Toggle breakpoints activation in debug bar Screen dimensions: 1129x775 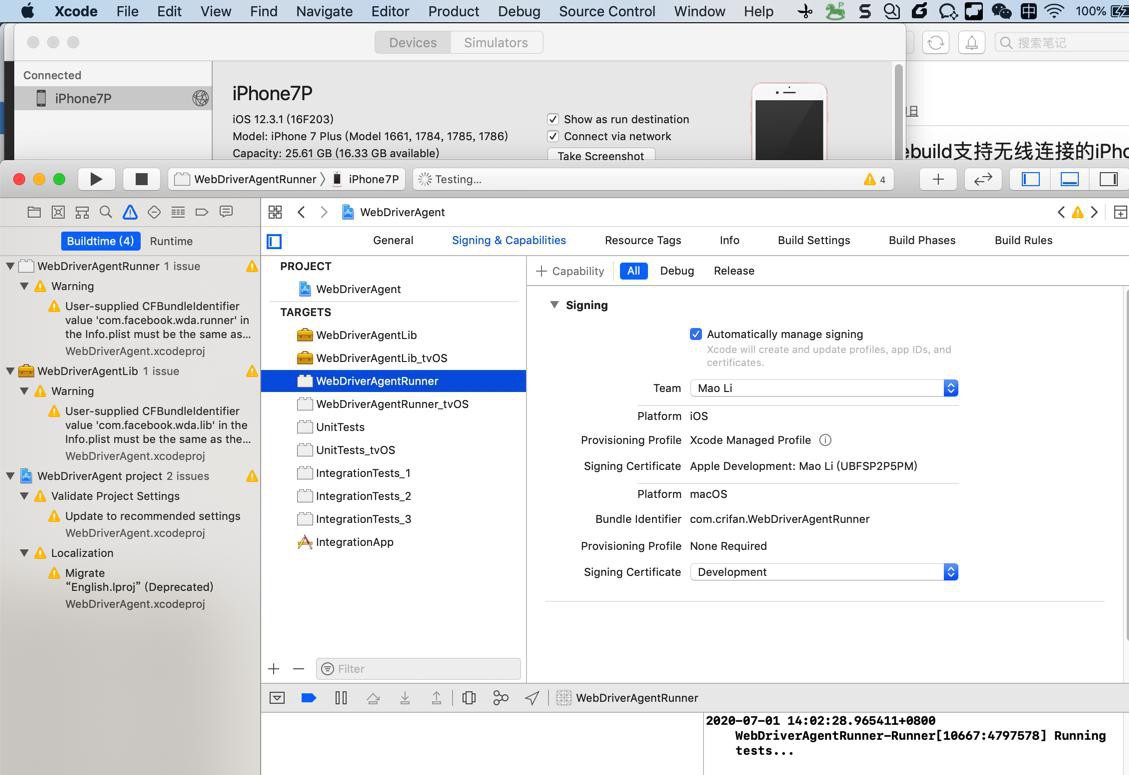pos(309,698)
